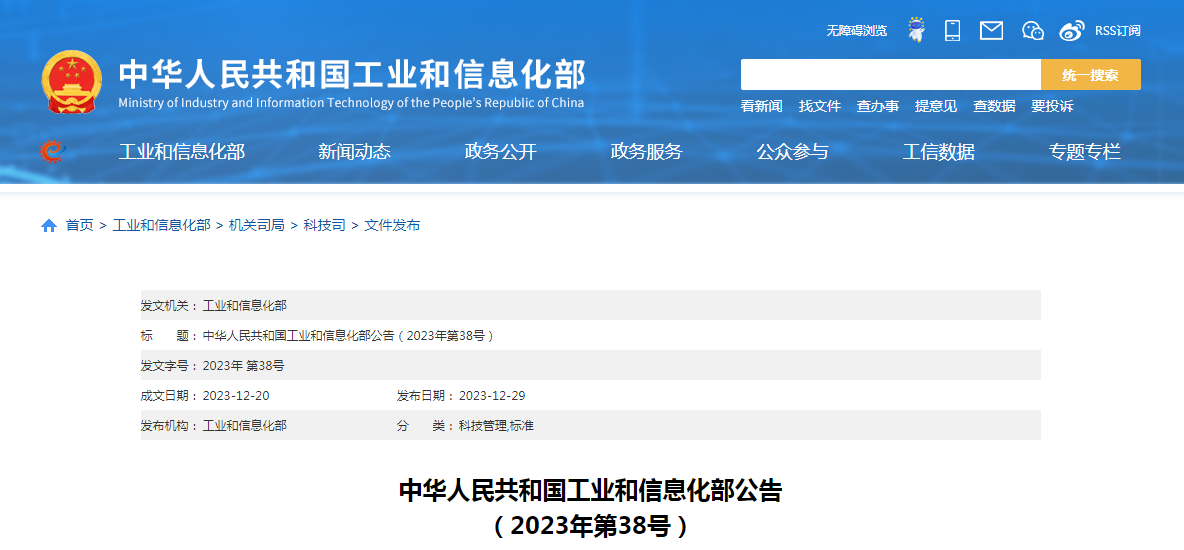
Task: Open the 政务公开 navigation menu
Action: coord(500,152)
